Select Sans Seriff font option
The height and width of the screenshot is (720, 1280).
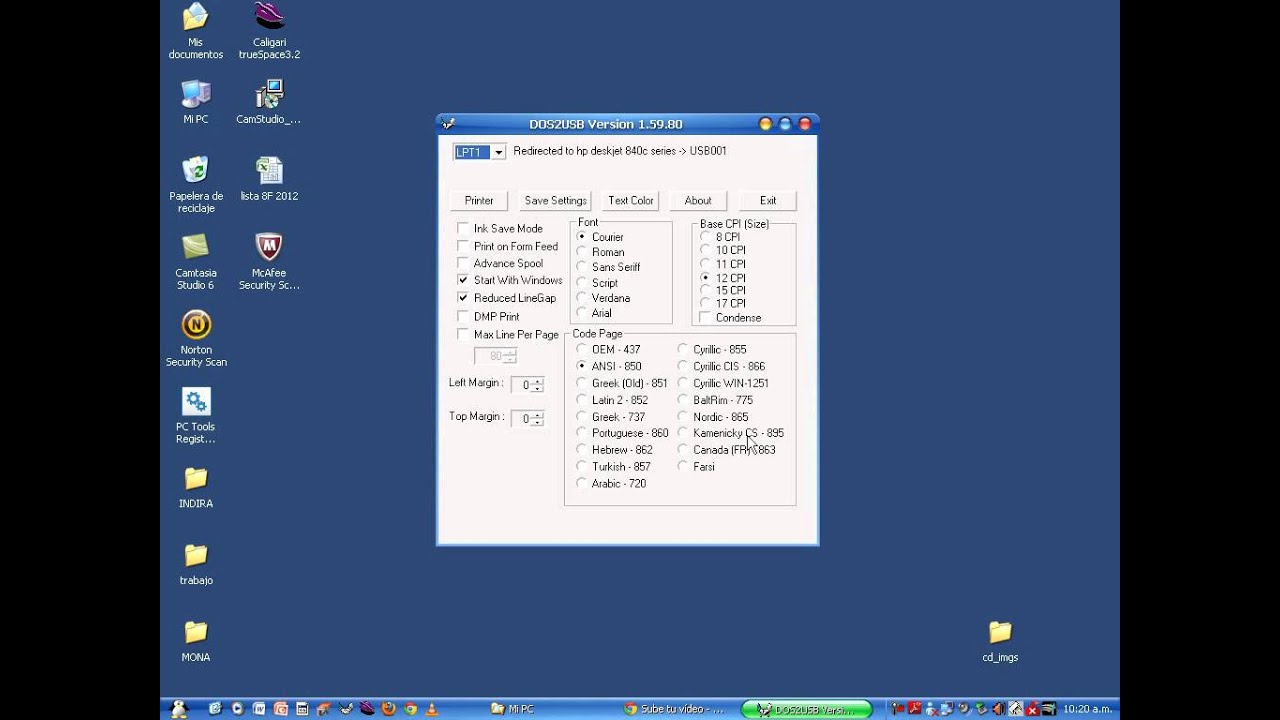[x=582, y=267]
